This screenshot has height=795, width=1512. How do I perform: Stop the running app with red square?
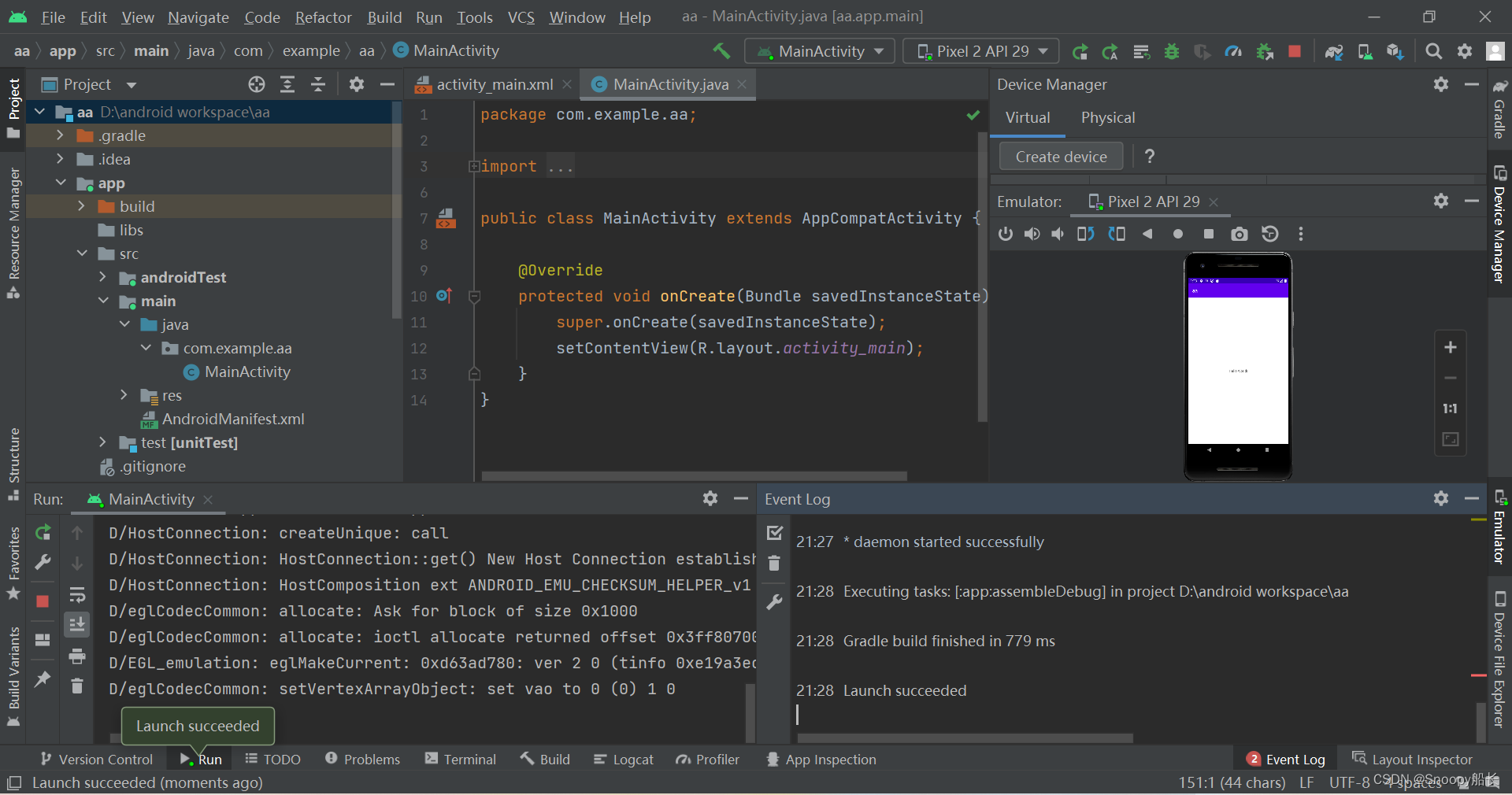1295,51
